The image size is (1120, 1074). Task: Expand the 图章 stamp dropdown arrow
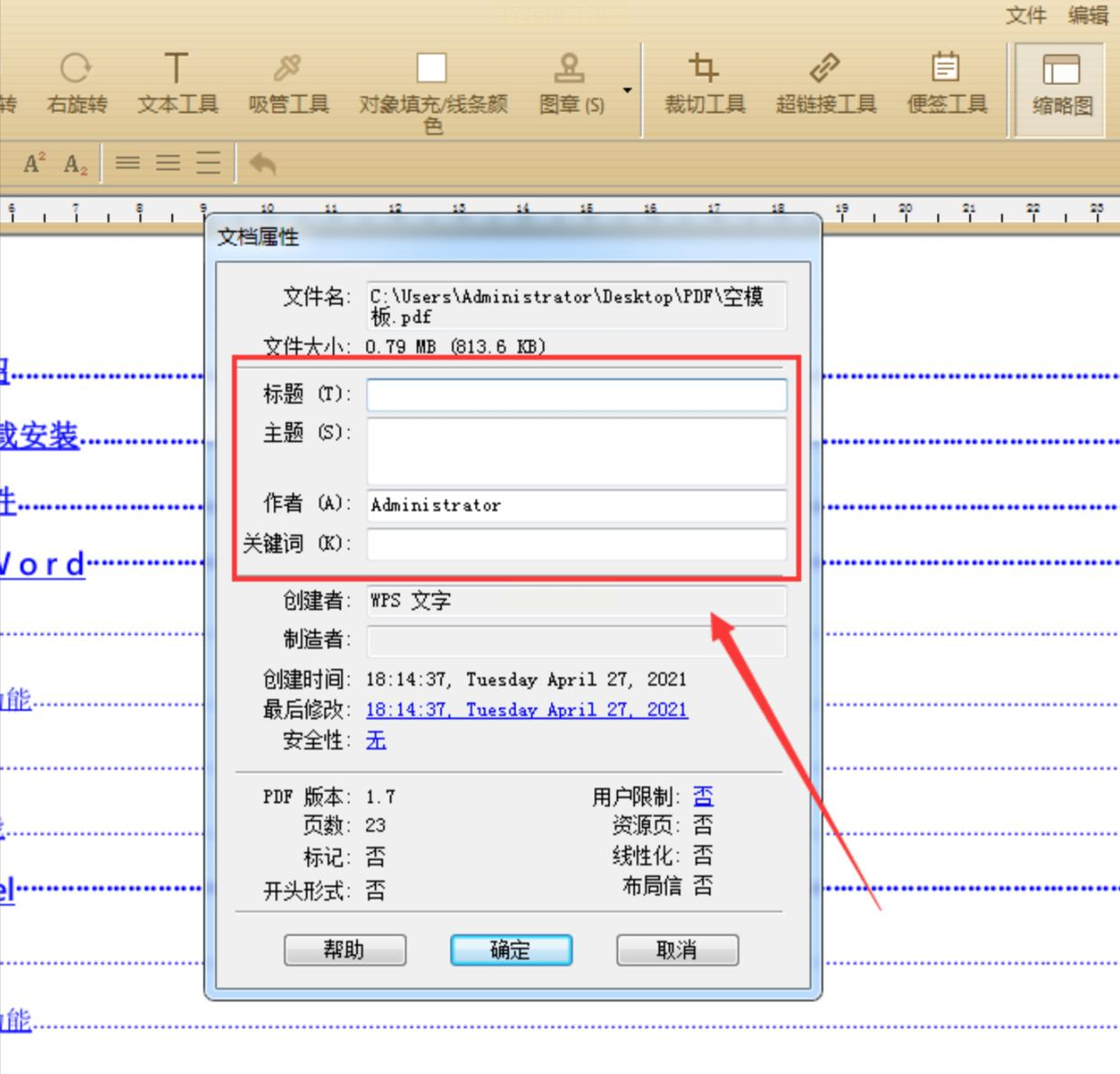[627, 90]
